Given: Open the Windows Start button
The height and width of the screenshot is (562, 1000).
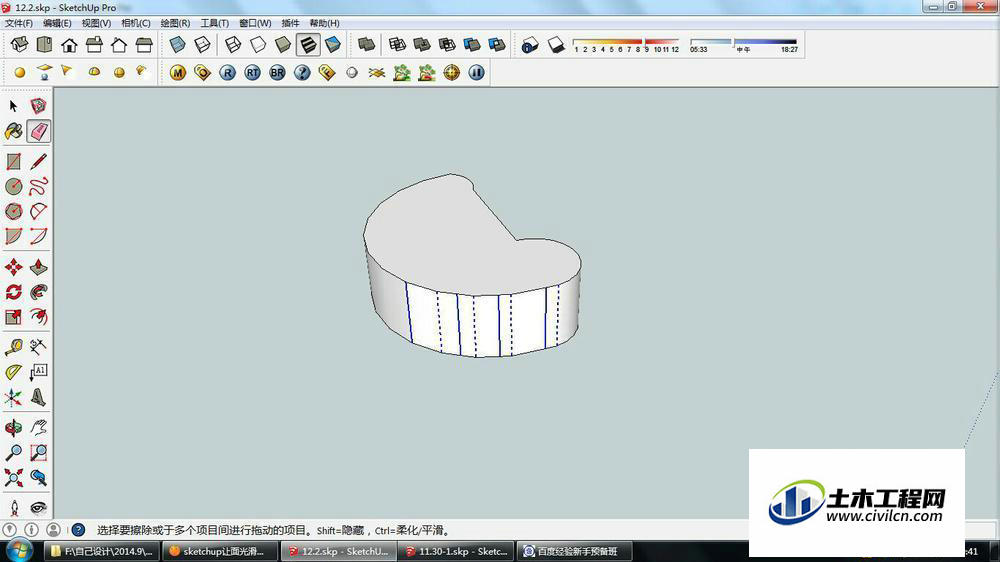Looking at the screenshot, I should (x=18, y=551).
